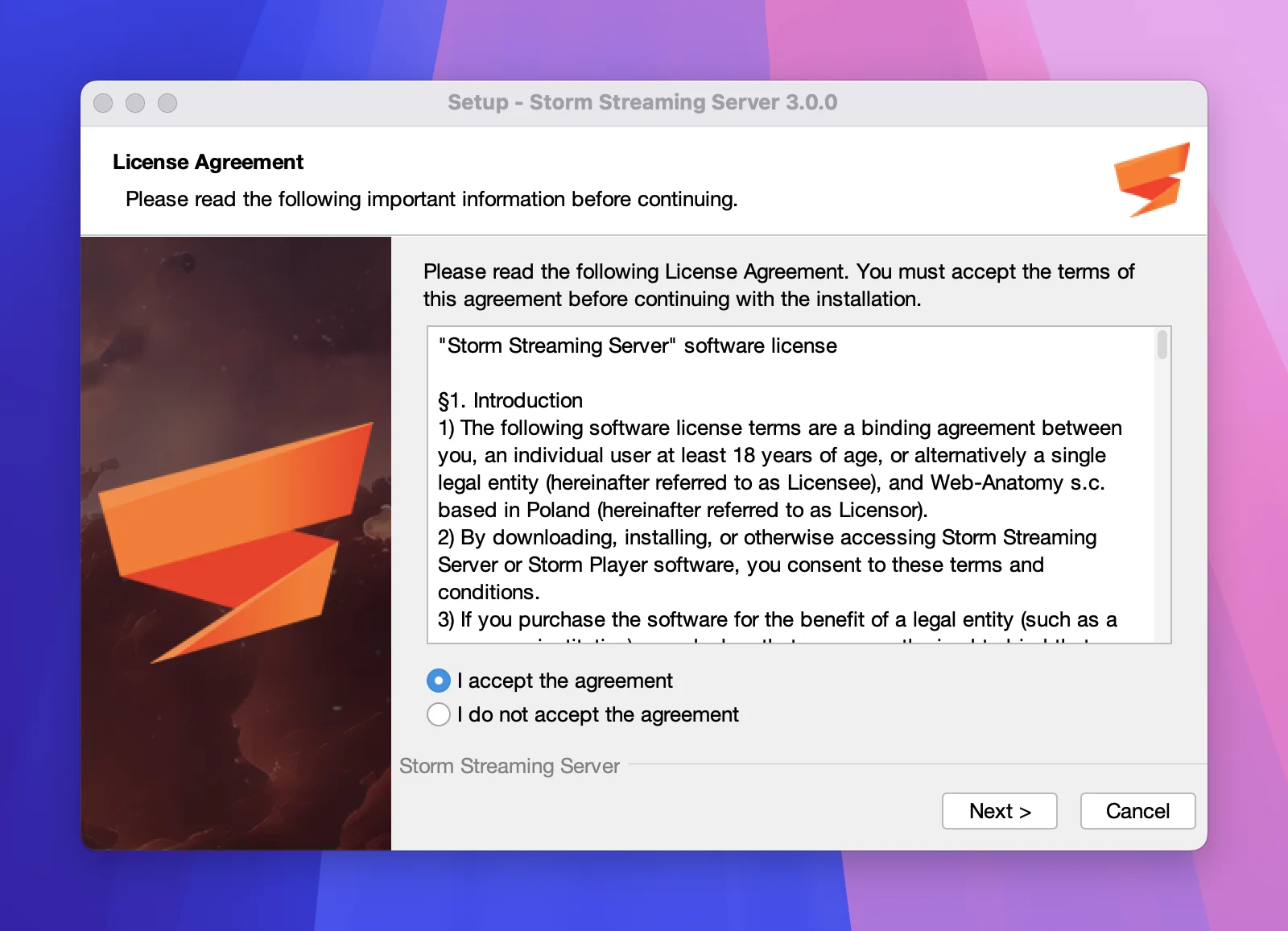Click the Setup window title bar
Screen dimensions: 1288x931
pyautogui.click(x=642, y=102)
